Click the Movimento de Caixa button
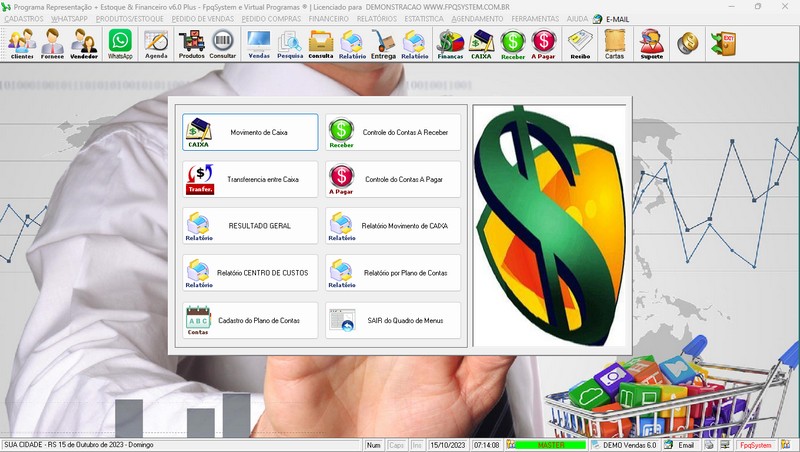The width and height of the screenshot is (800, 452). [250, 132]
